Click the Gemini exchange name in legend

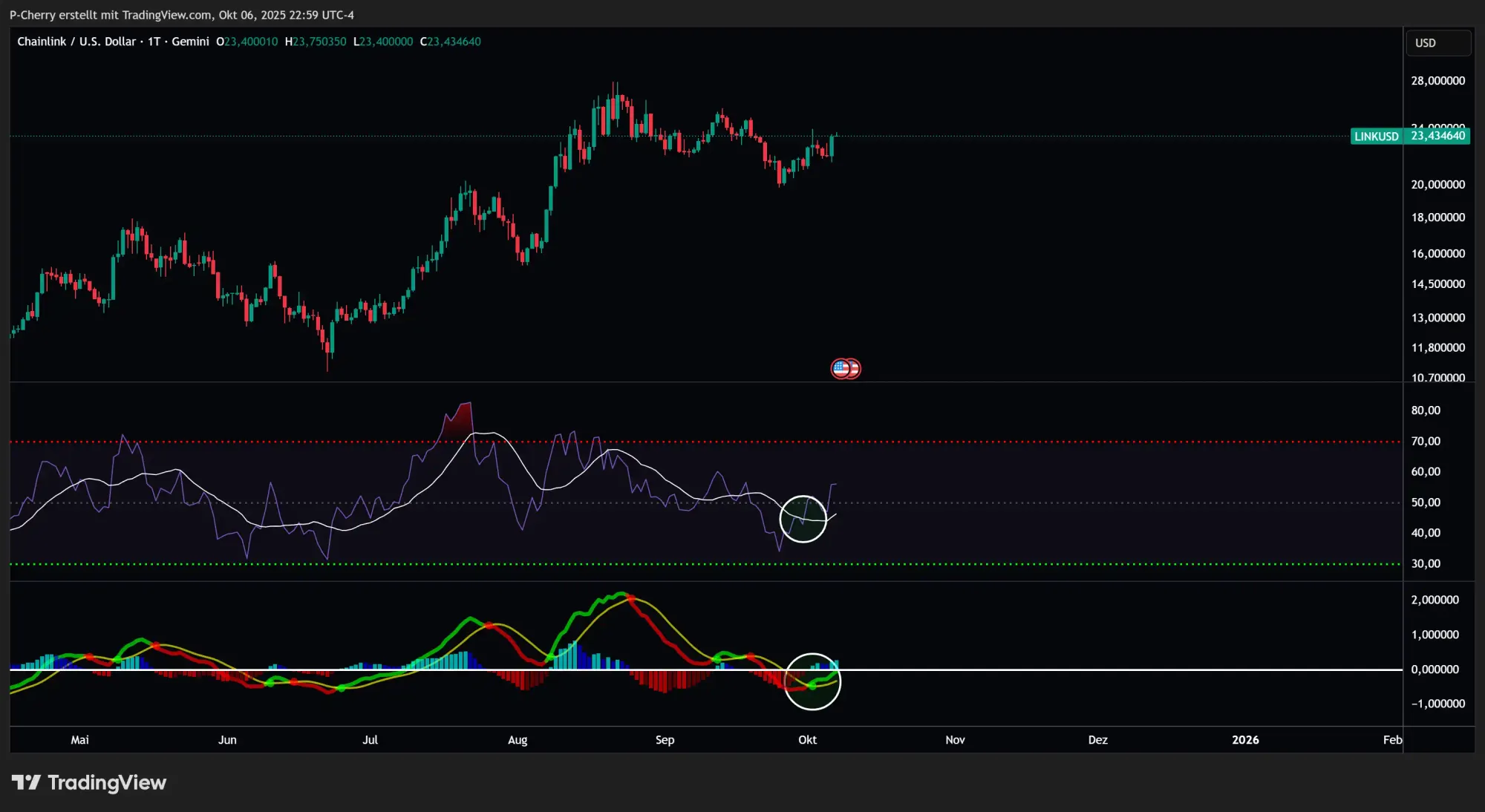coord(190,42)
